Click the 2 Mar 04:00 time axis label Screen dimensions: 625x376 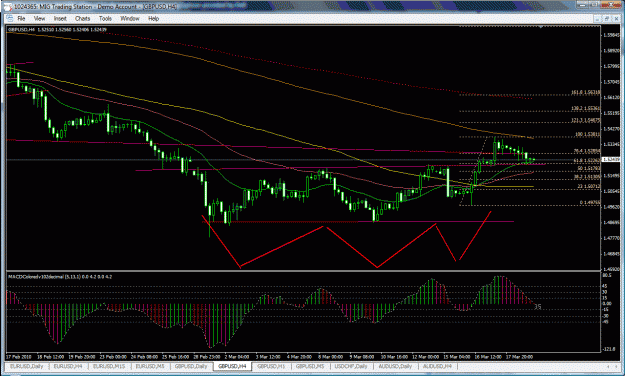237,357
